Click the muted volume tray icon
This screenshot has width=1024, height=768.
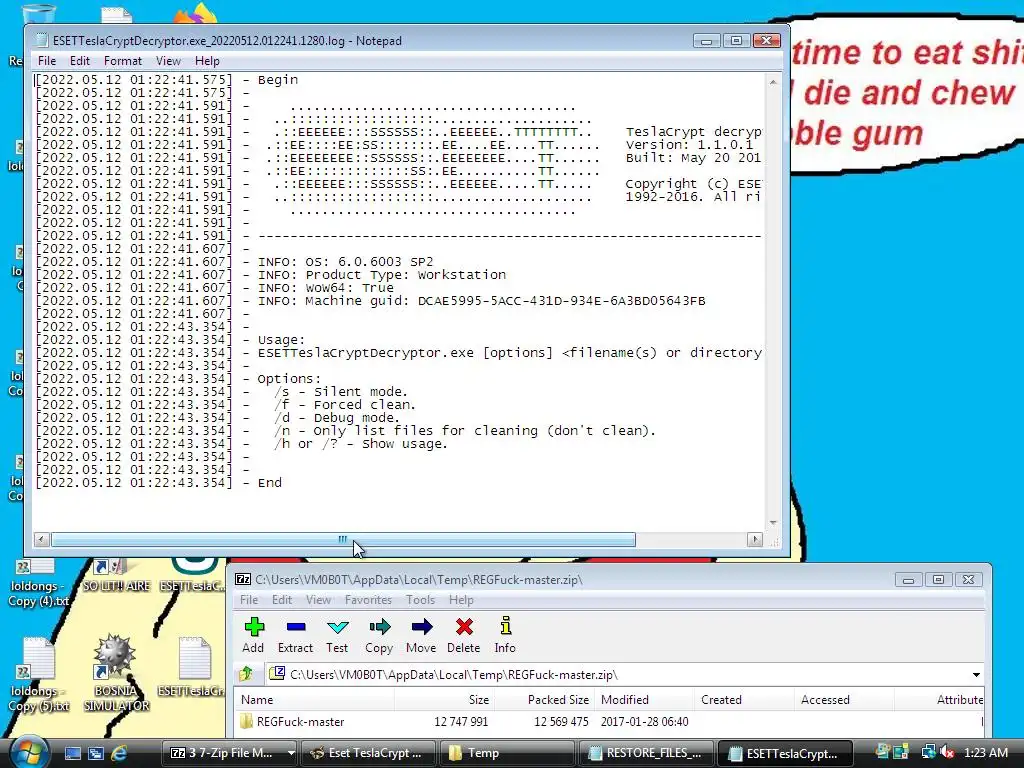coord(947,752)
